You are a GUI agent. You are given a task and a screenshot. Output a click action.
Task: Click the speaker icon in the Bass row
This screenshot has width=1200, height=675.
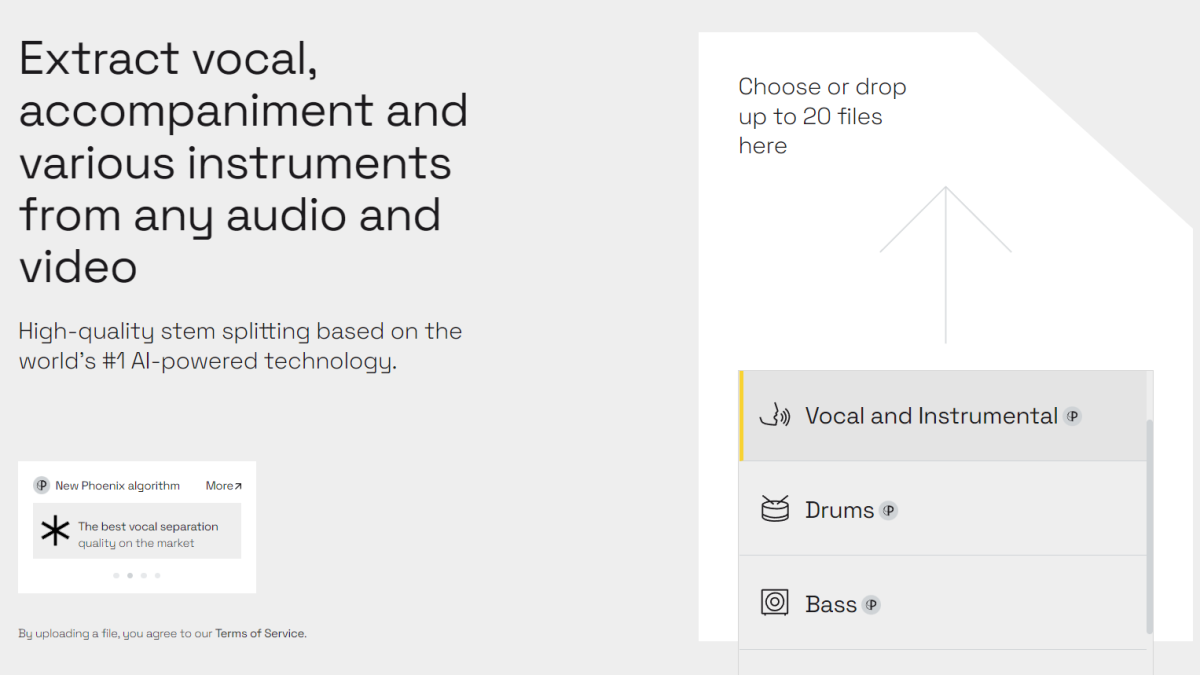pos(775,603)
